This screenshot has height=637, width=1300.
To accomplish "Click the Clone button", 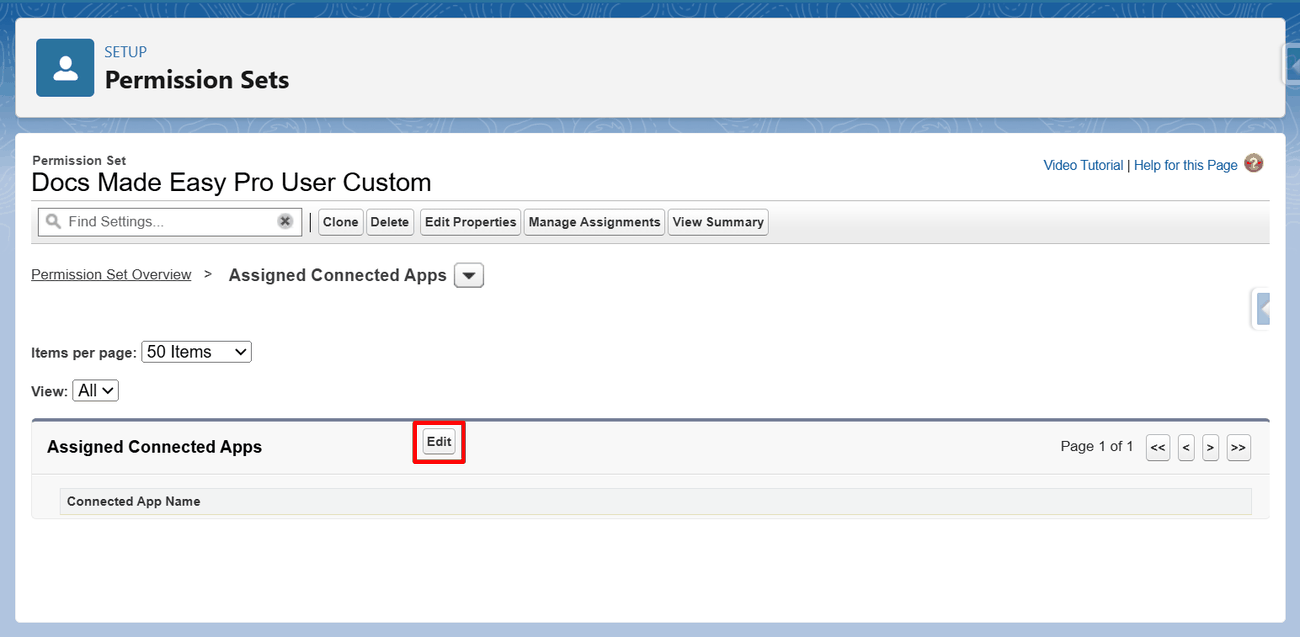I will point(340,222).
